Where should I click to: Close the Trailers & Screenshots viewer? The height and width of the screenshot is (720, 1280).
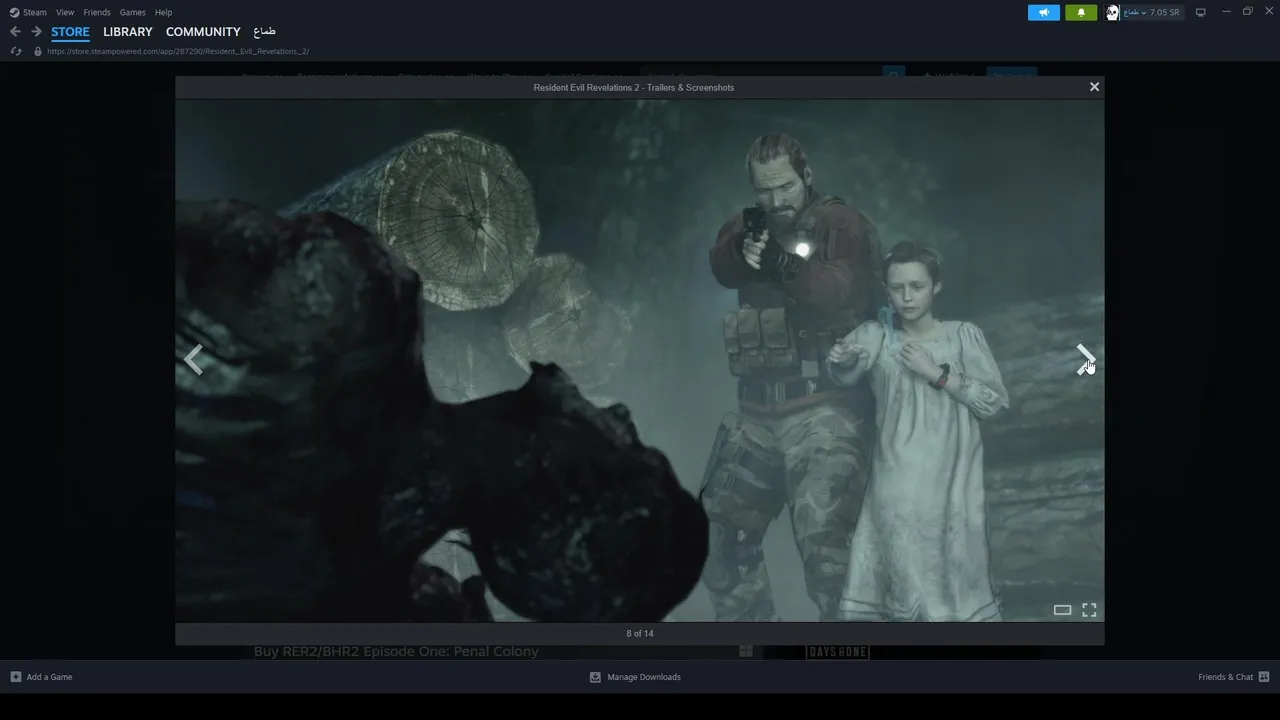coord(1094,87)
